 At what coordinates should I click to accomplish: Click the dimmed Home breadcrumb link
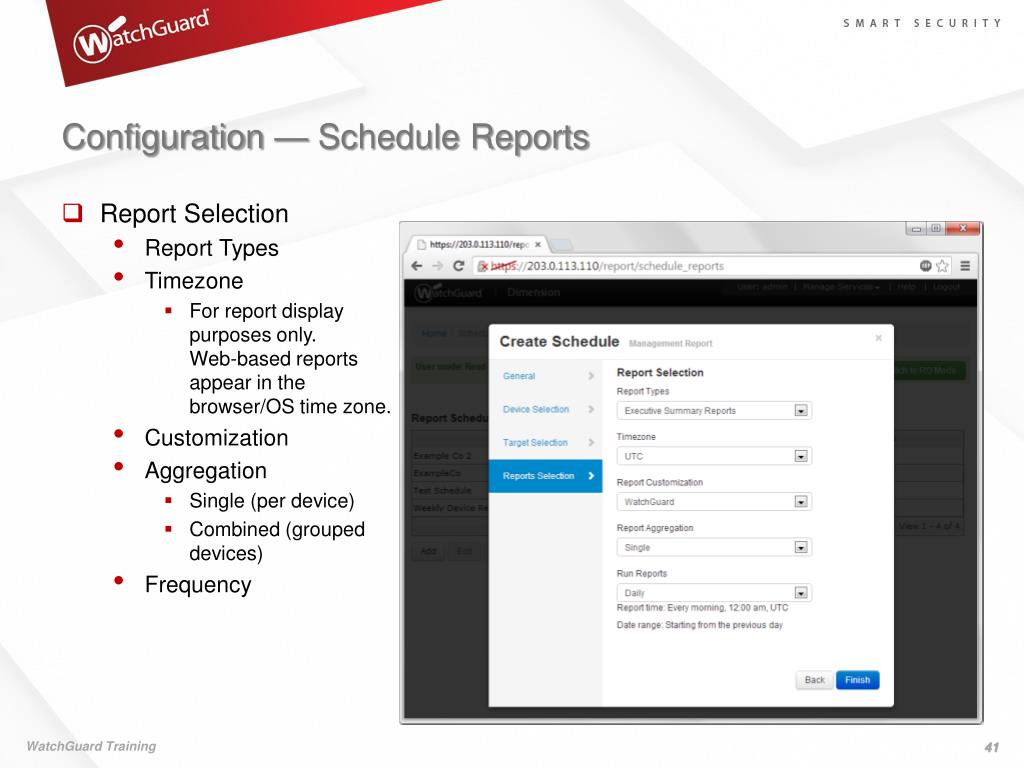(x=434, y=333)
